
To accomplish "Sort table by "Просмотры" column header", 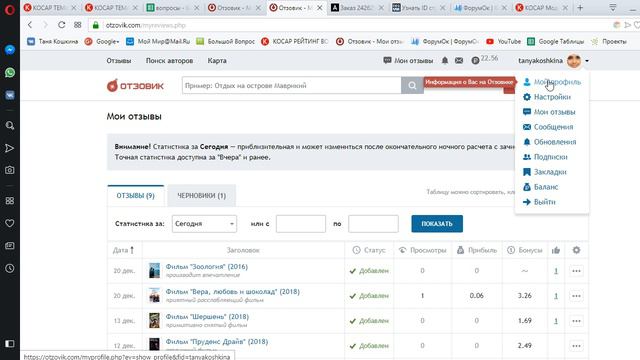I will coord(422,250).
